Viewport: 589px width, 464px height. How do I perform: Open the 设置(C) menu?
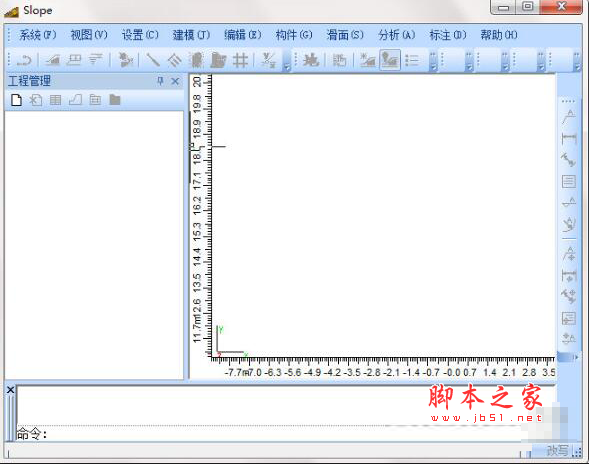click(140, 35)
